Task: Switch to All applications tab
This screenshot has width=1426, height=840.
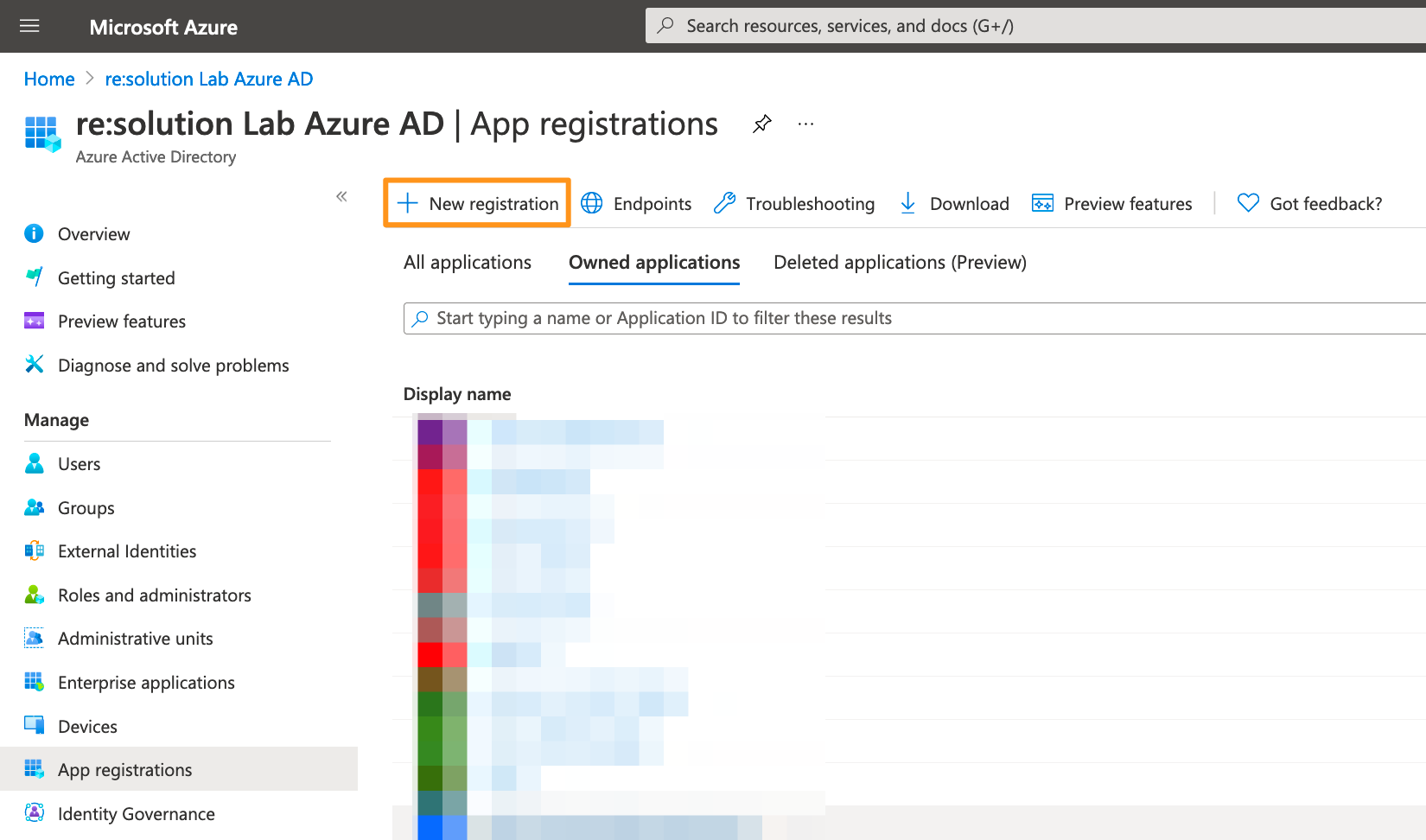Action: click(468, 262)
